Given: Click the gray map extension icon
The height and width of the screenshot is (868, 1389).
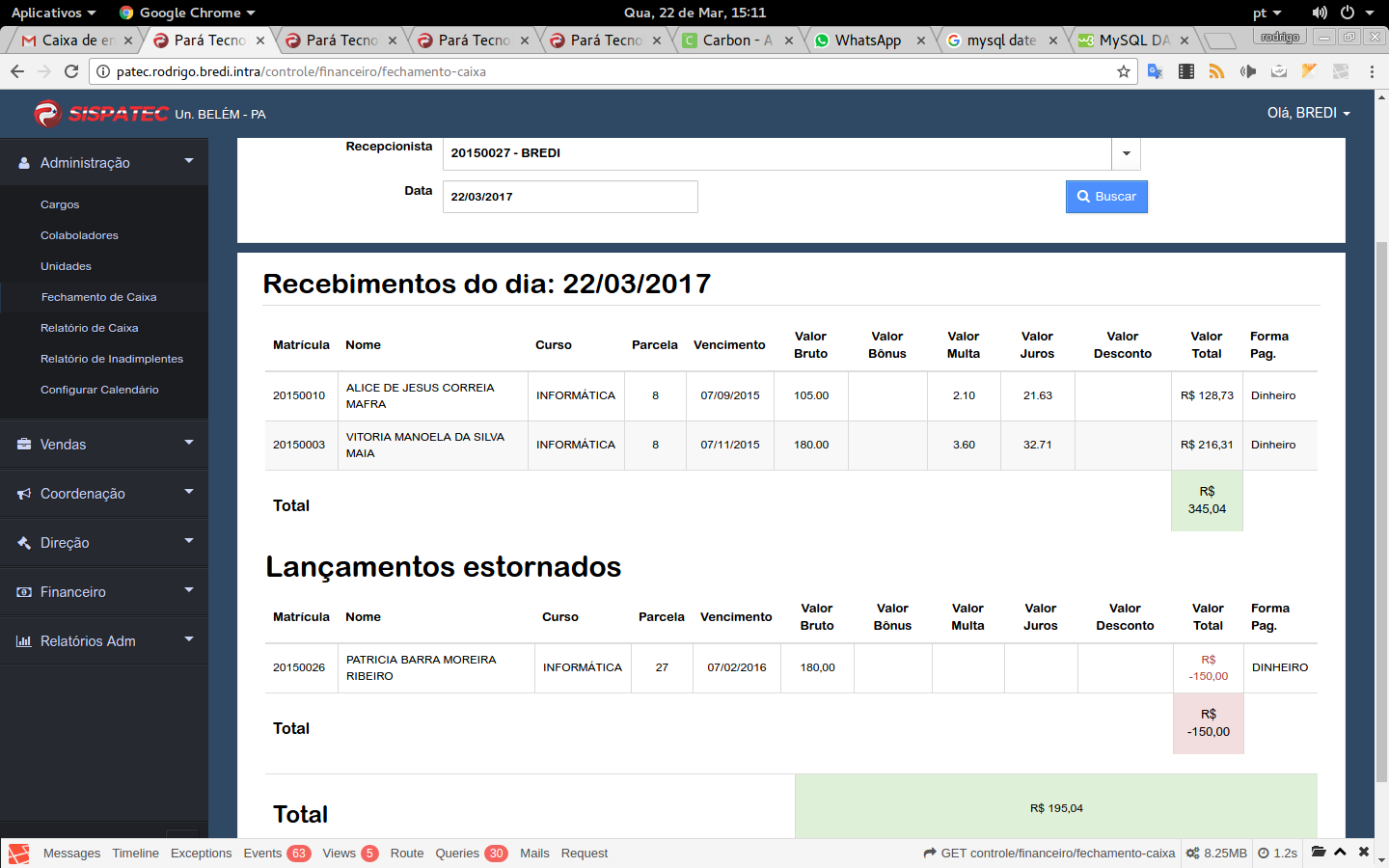Looking at the screenshot, I should 1340,71.
